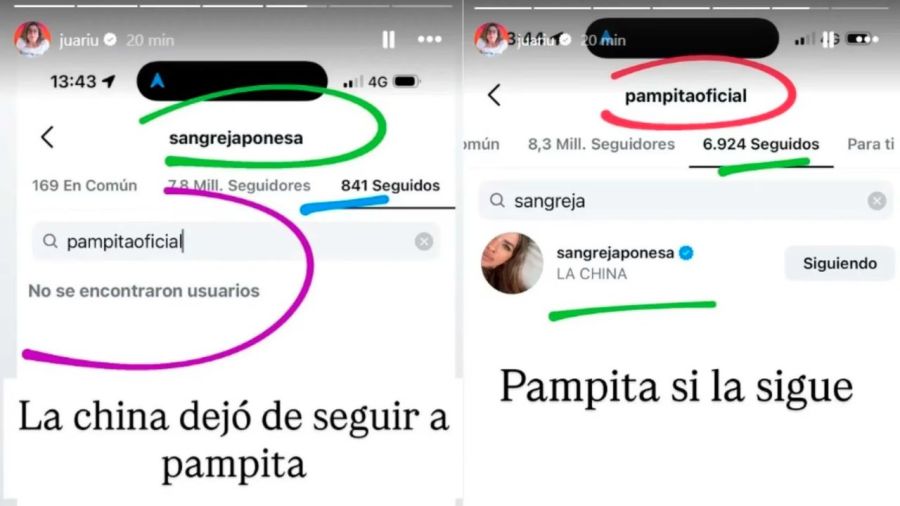The image size is (900, 506).
Task: Go back from pampitaoficial profile list
Action: pos(494,95)
